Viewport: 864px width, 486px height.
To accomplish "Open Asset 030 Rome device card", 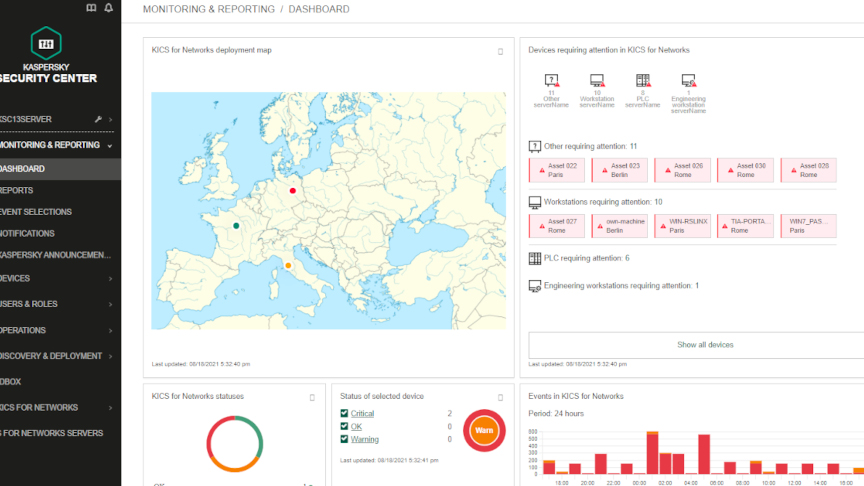I will [745, 170].
